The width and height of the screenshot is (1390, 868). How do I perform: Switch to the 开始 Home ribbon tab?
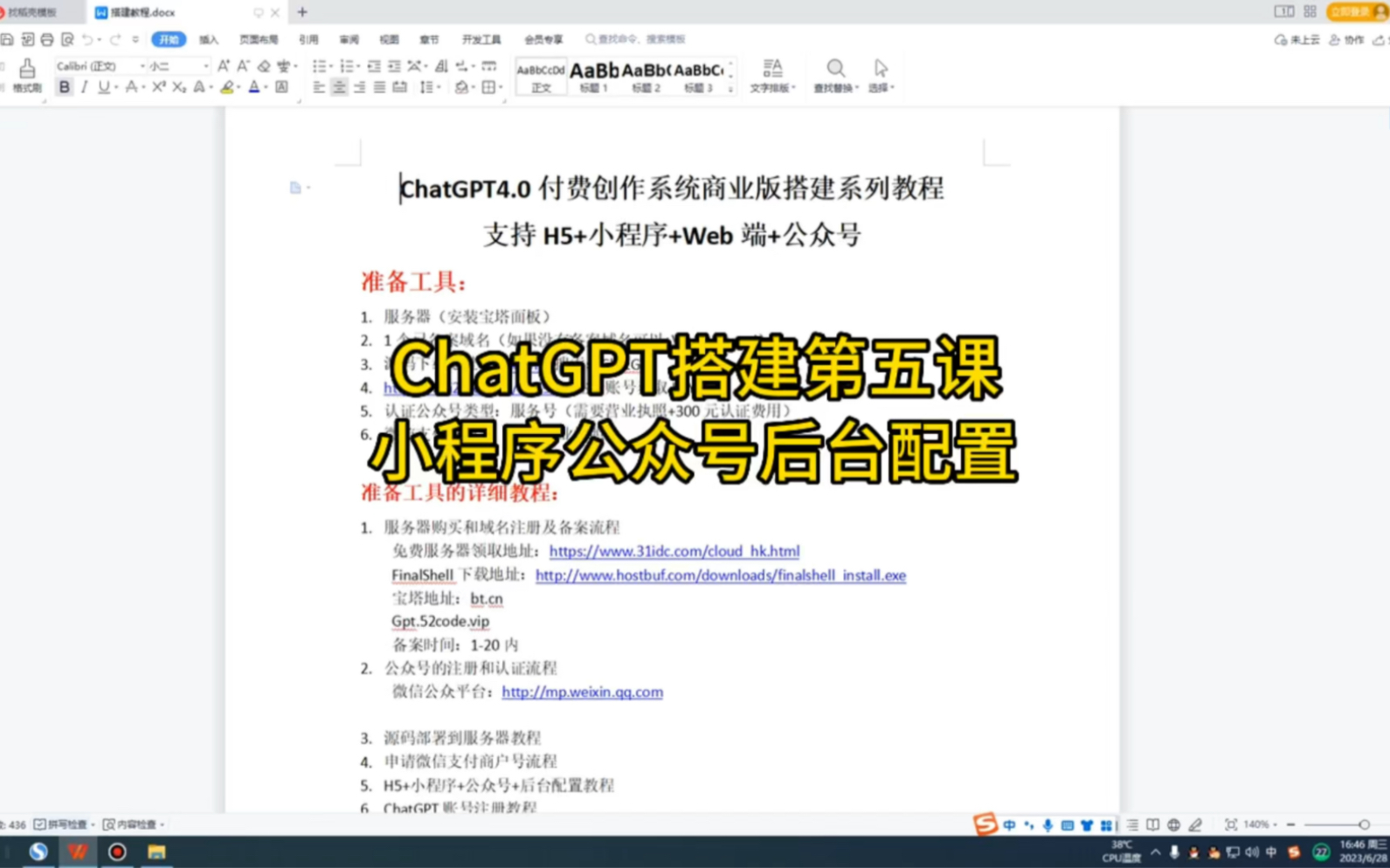[x=169, y=39]
